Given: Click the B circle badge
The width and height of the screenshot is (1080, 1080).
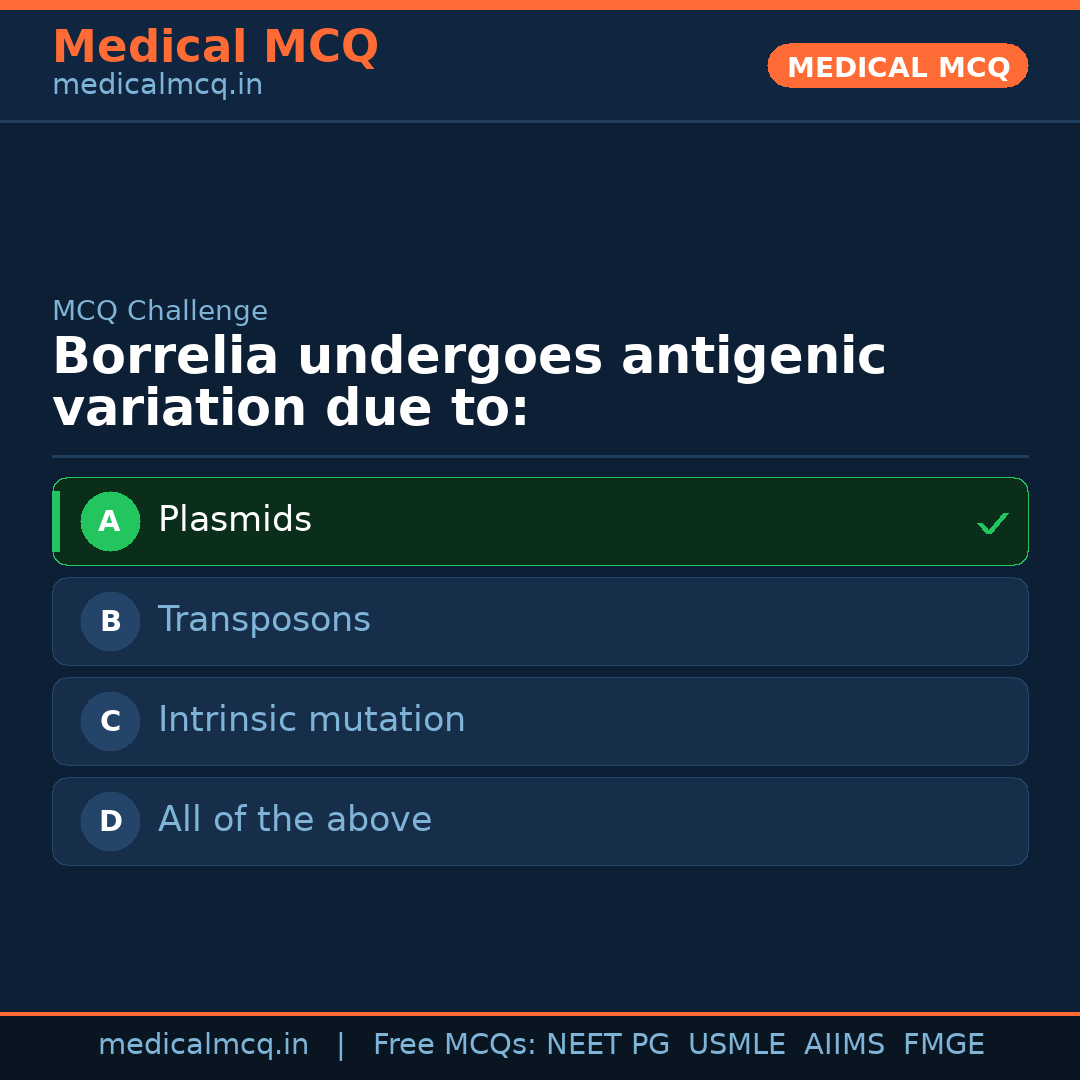Looking at the screenshot, I should tap(110, 621).
